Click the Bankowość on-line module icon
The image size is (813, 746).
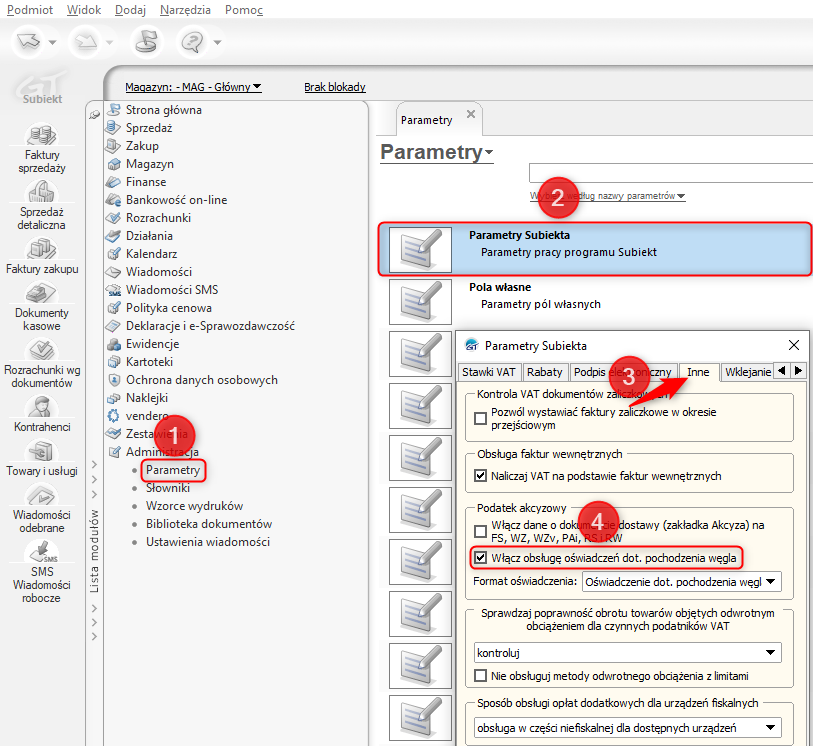coord(114,200)
